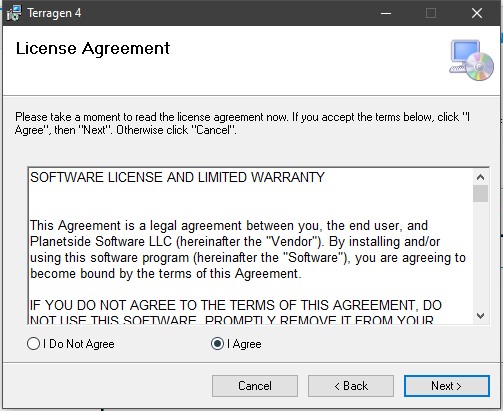Click the license text scroll up arrow

pos(480,177)
